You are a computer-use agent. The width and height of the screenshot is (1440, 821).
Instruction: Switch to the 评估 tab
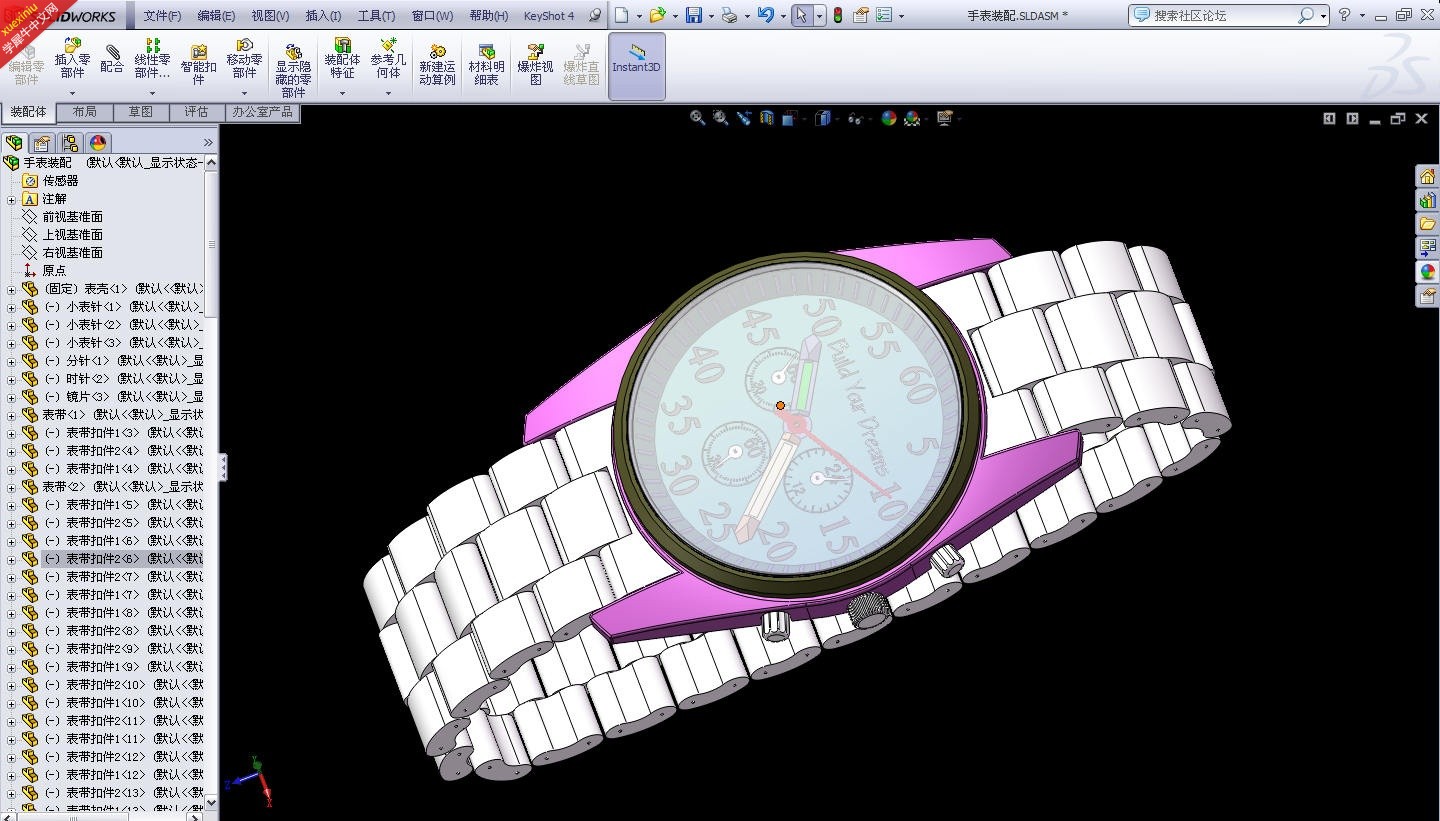click(197, 112)
